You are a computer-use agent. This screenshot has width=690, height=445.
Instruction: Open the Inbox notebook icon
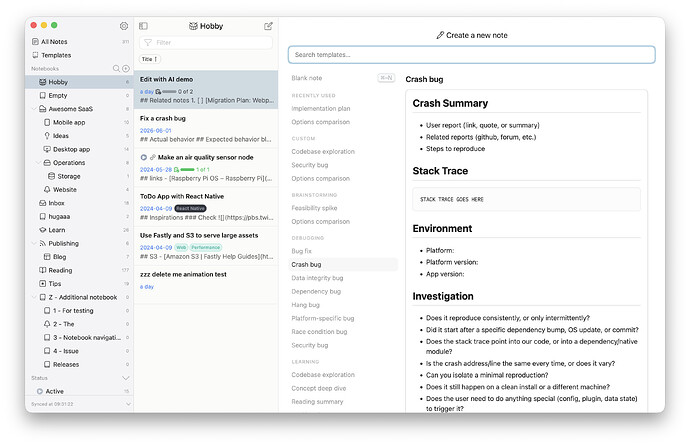(43, 203)
